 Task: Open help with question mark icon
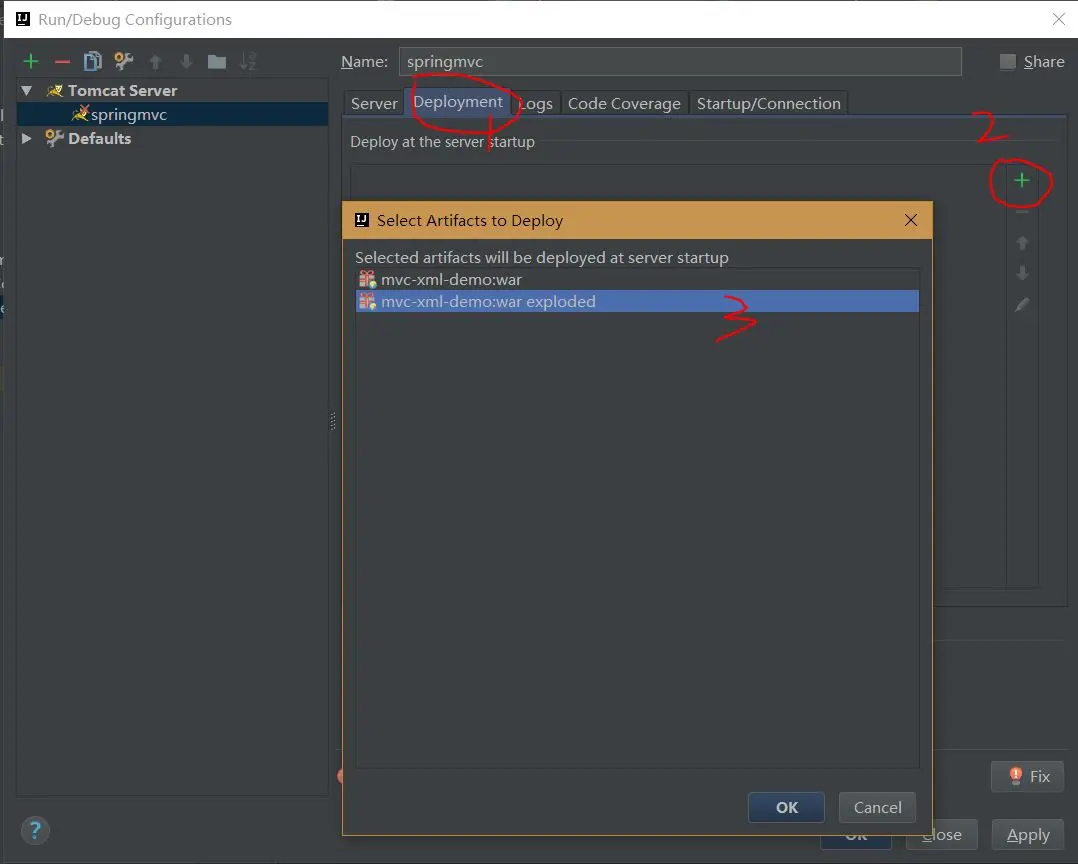(35, 830)
